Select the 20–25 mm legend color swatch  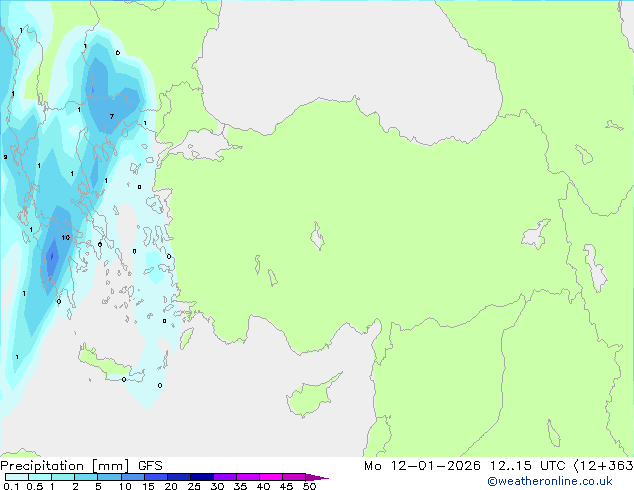[179, 477]
